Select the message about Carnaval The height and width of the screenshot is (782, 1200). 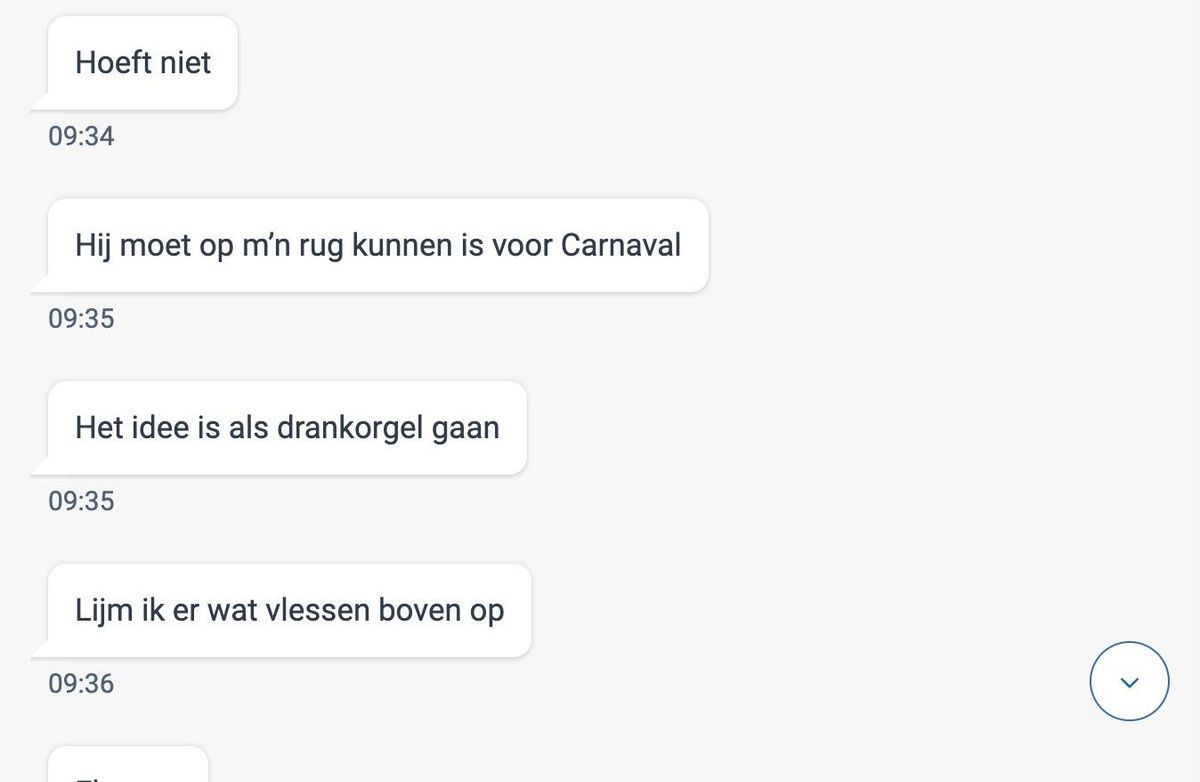coord(377,246)
